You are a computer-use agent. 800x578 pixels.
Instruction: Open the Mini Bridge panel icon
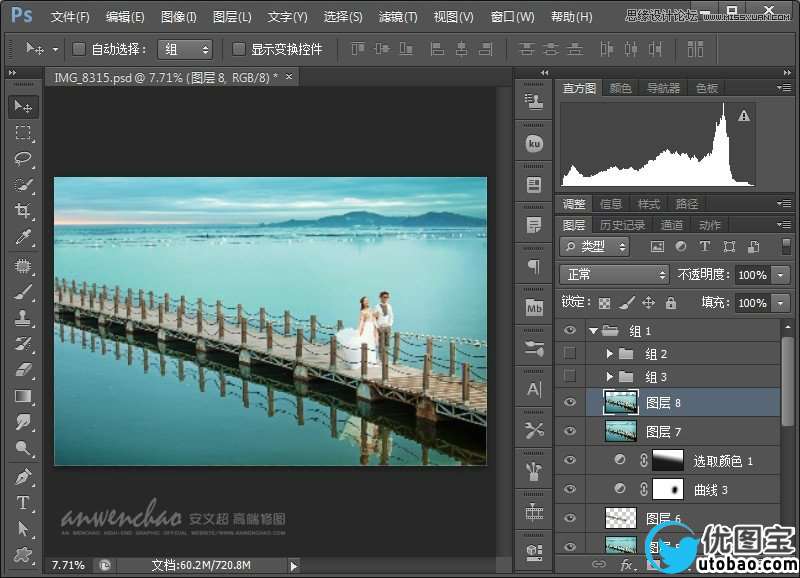point(534,308)
